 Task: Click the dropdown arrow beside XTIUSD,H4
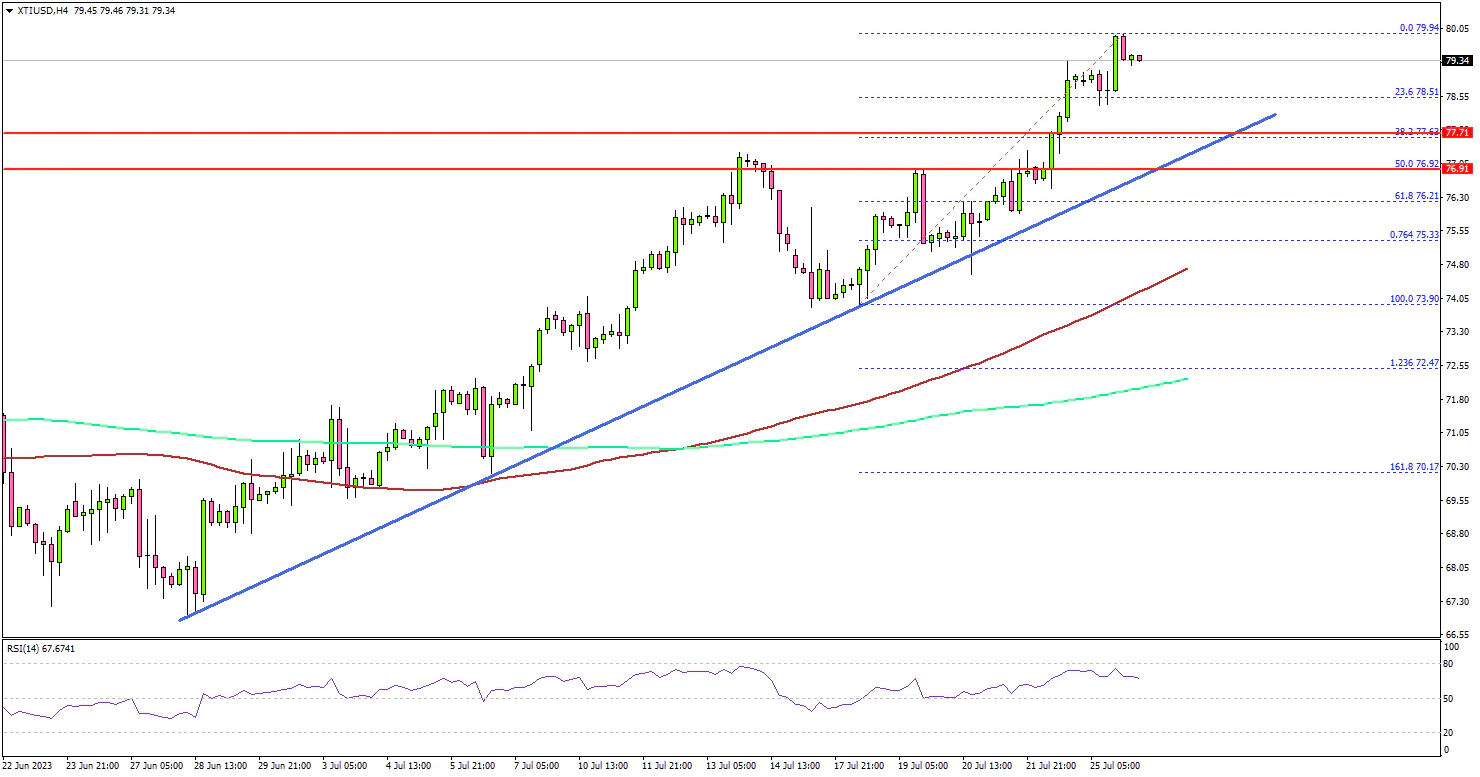pos(8,10)
